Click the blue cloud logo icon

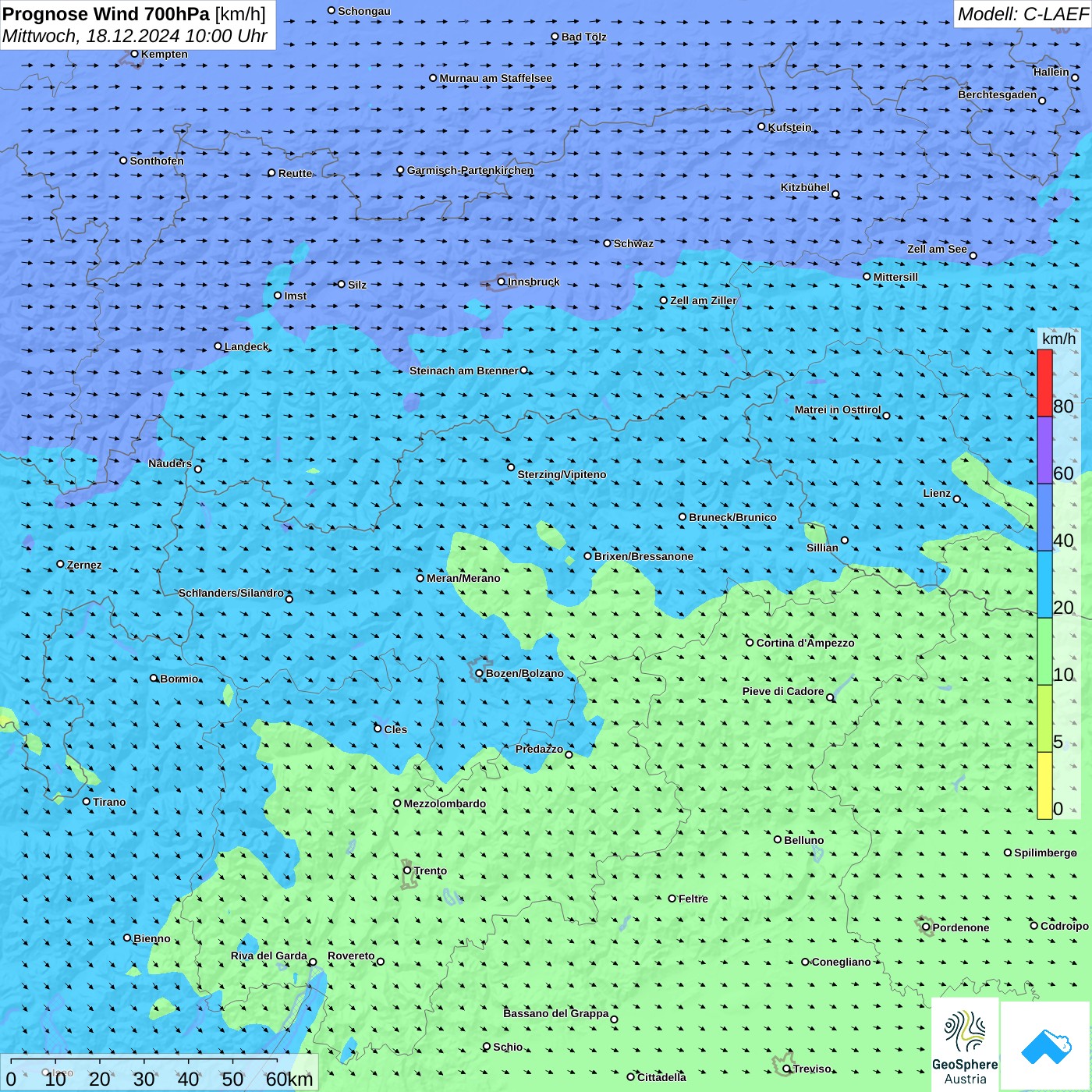click(1046, 1047)
